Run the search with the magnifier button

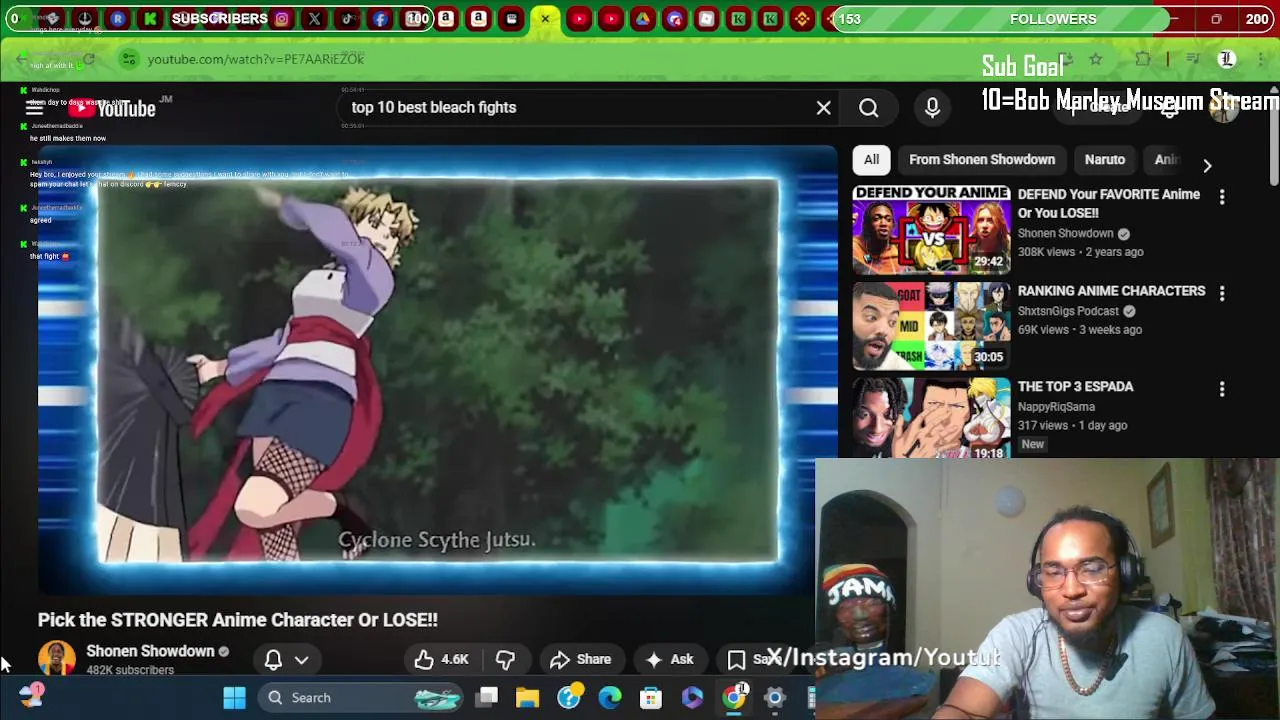(868, 107)
